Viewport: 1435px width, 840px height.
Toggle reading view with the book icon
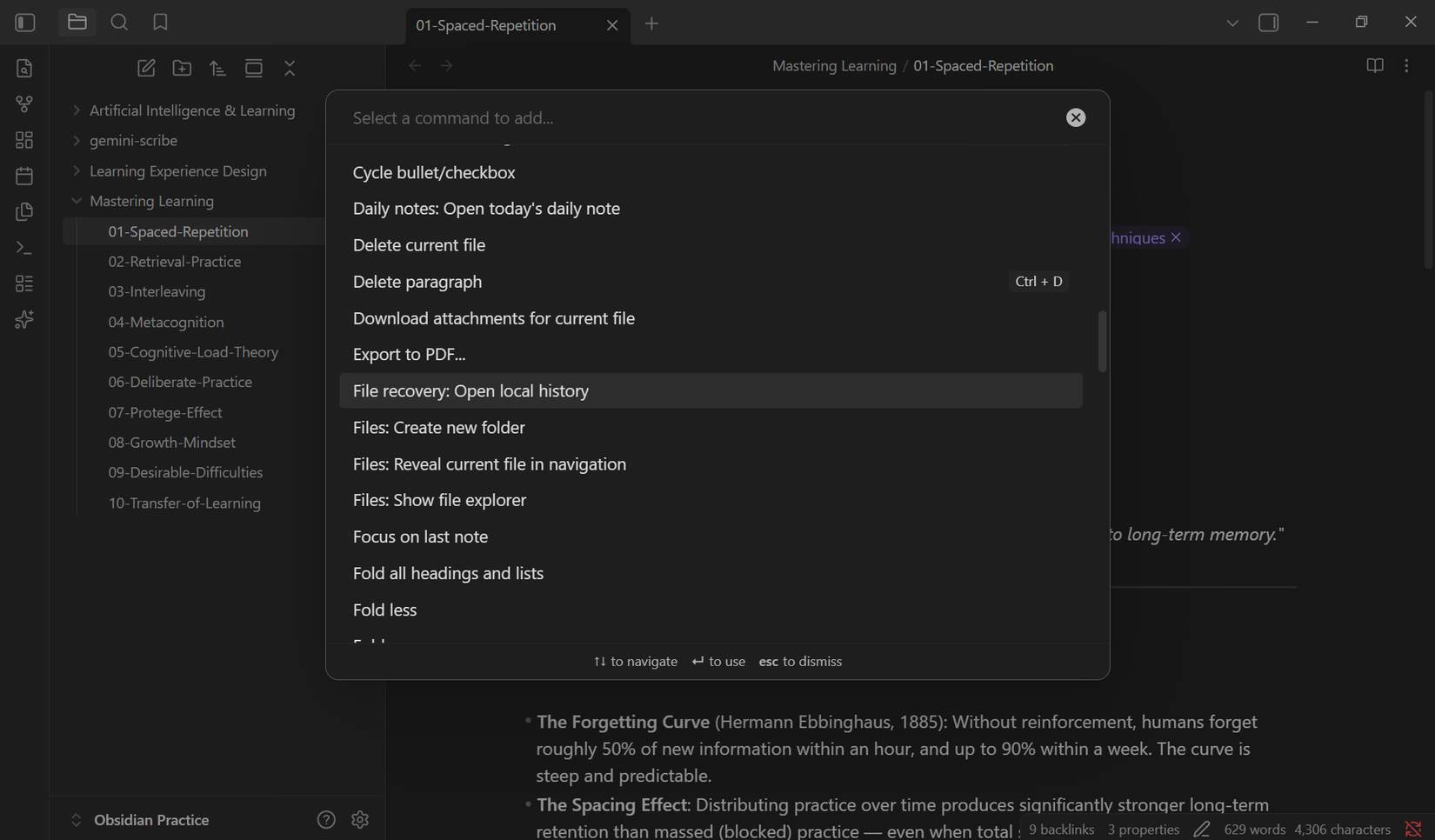click(x=1374, y=65)
